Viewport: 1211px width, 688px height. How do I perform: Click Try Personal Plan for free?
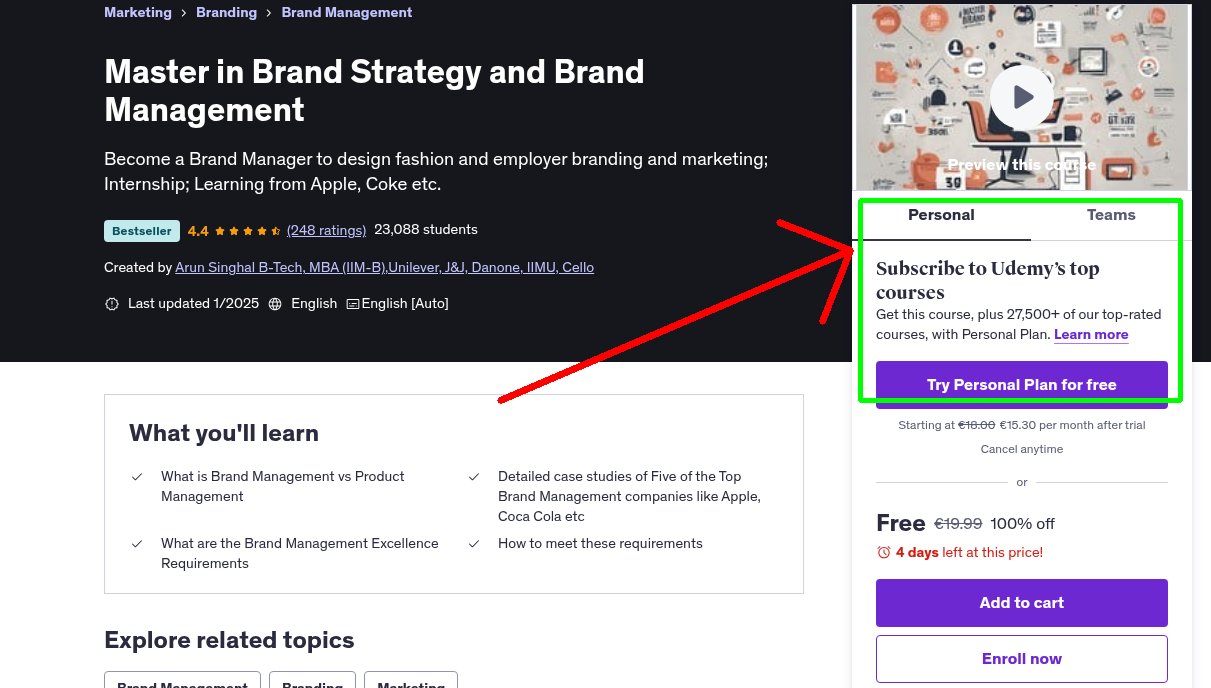click(1022, 385)
